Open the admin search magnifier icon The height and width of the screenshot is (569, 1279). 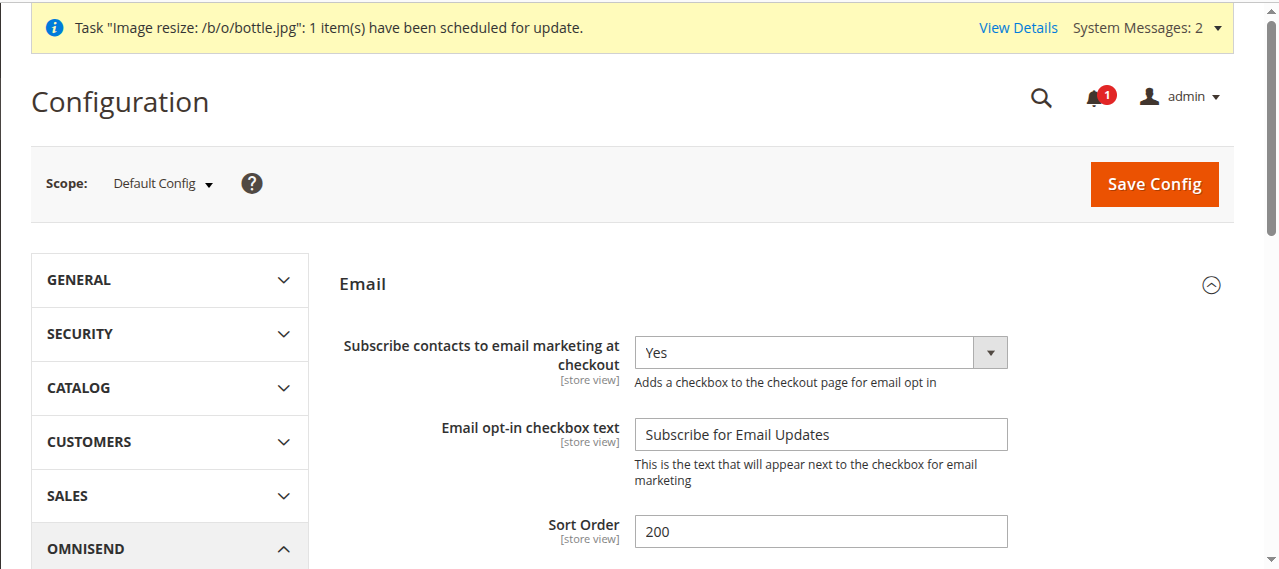(x=1041, y=98)
